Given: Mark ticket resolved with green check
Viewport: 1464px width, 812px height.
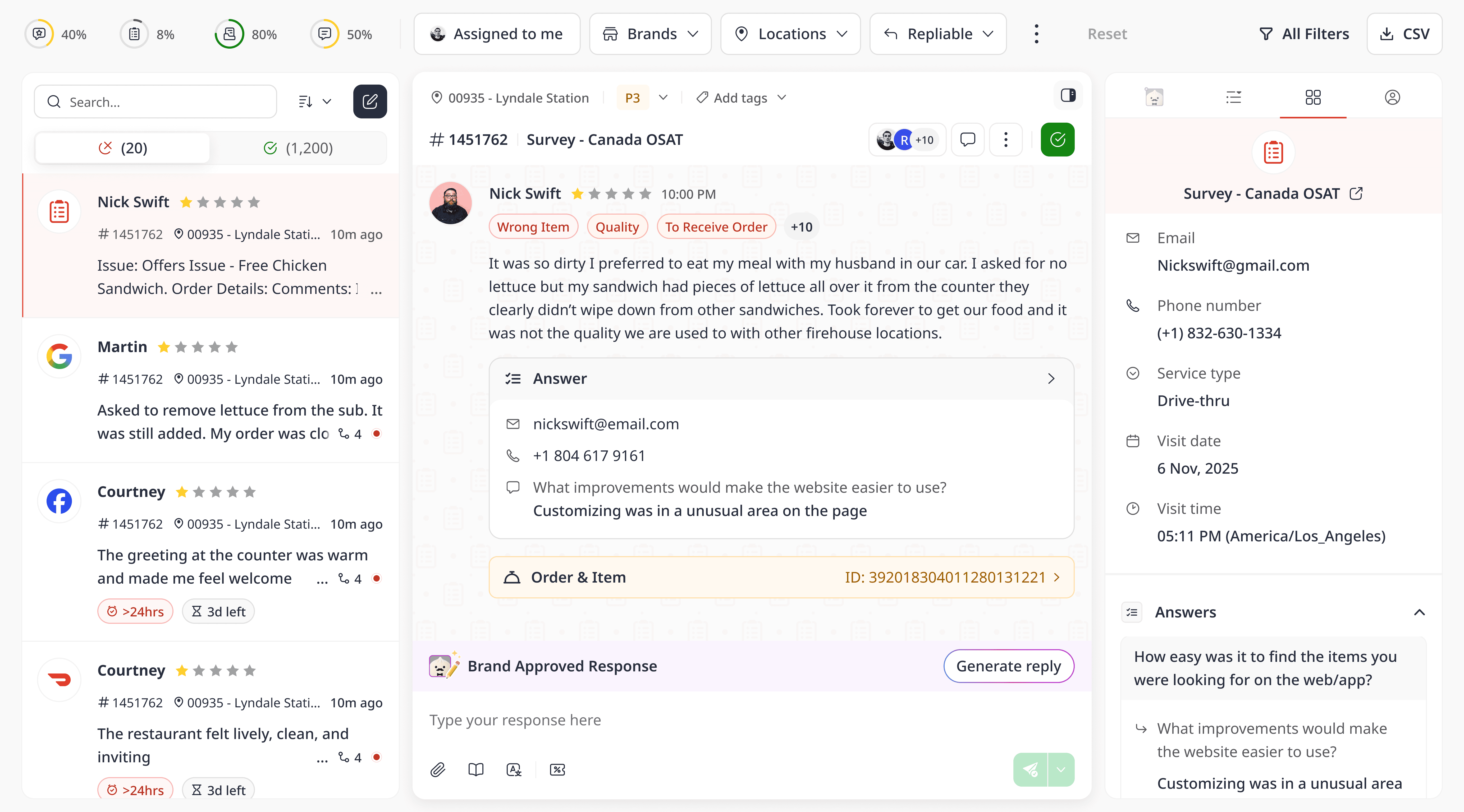Looking at the screenshot, I should click(x=1057, y=140).
